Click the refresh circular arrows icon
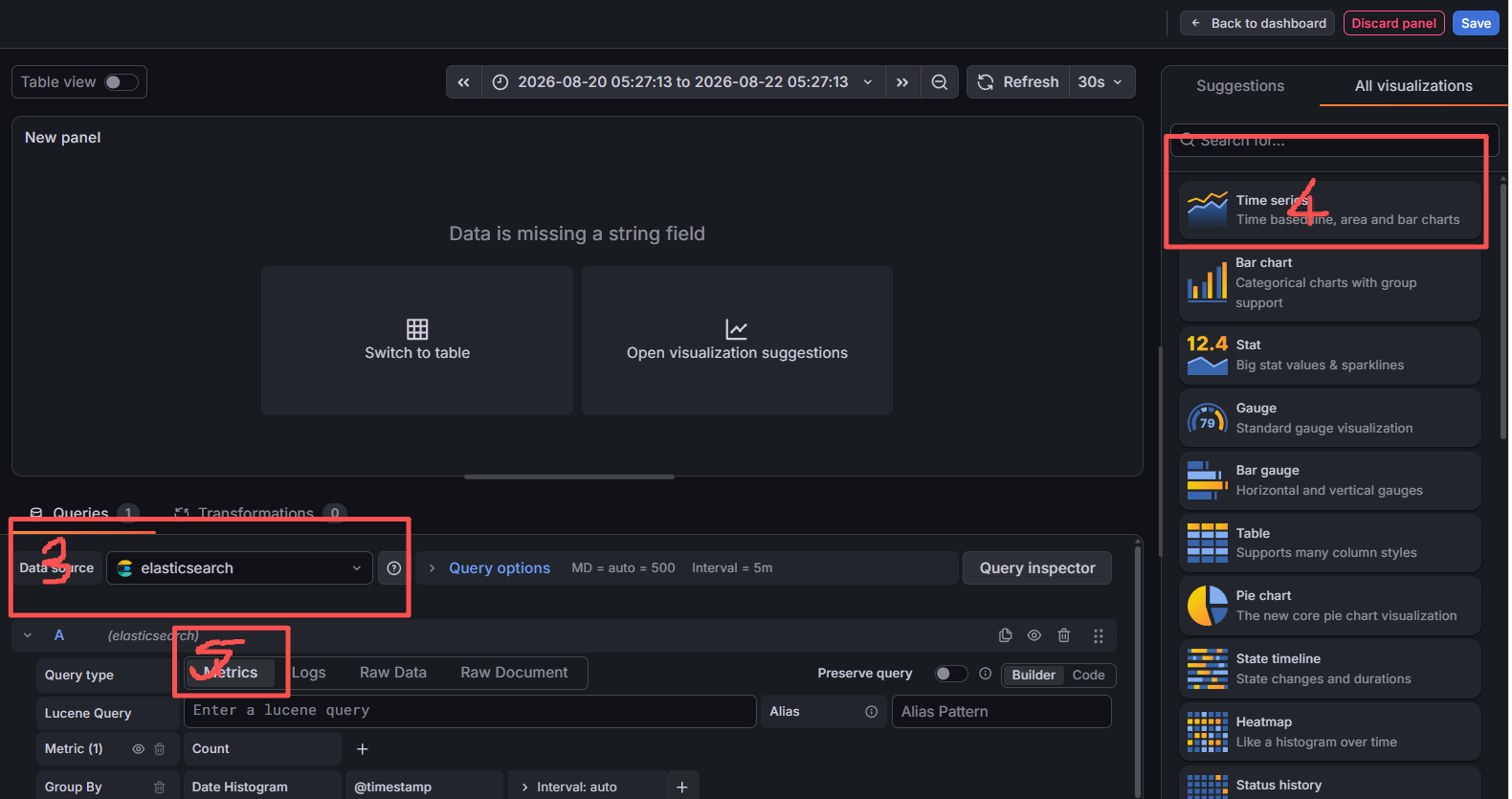This screenshot has height=799, width=1512. (x=986, y=82)
